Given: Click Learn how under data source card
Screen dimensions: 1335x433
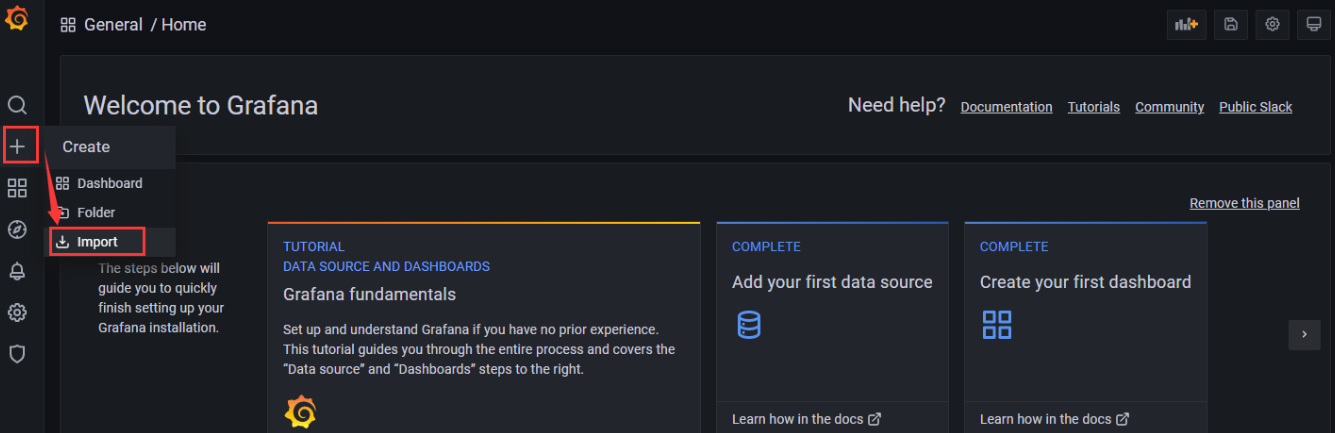Looking at the screenshot, I should pyautogui.click(x=807, y=419).
